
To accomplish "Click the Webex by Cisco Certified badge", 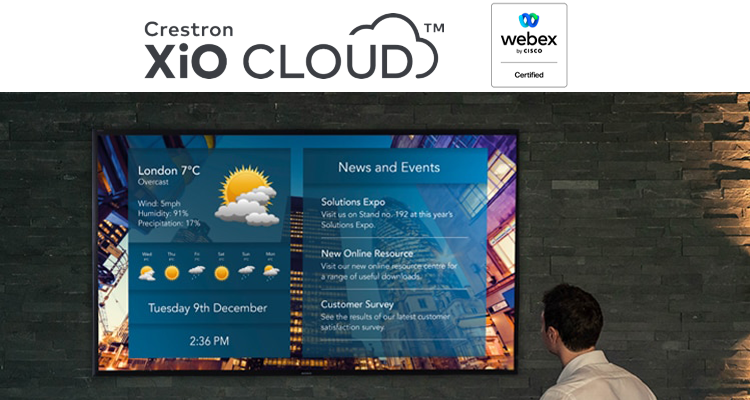I will [528, 45].
